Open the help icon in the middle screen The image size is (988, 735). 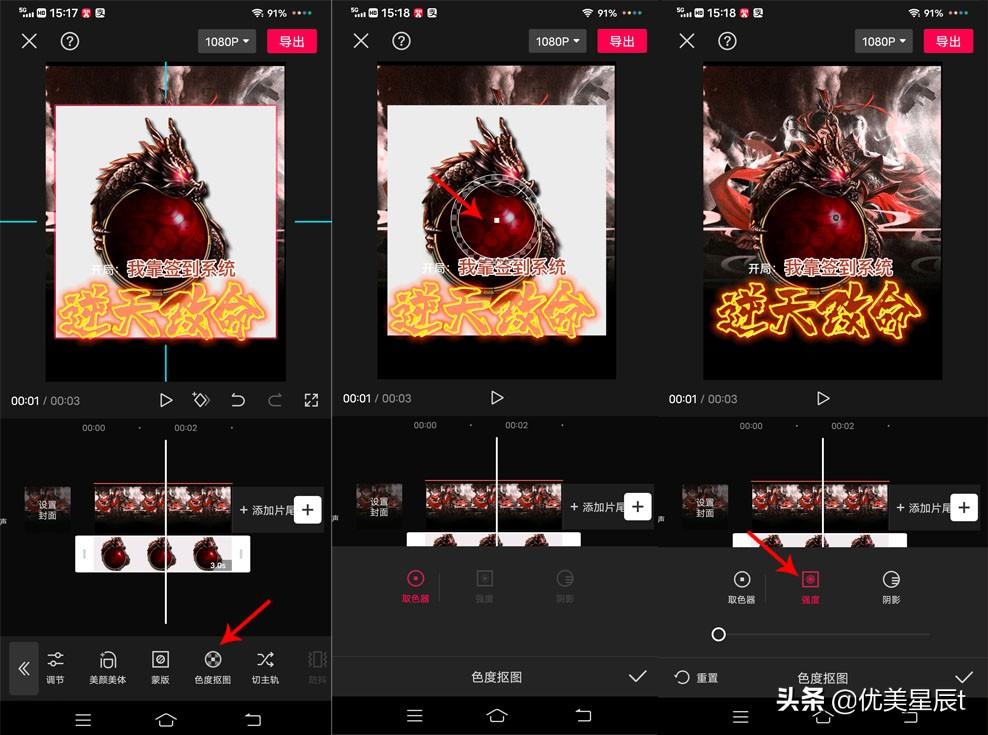(x=401, y=41)
